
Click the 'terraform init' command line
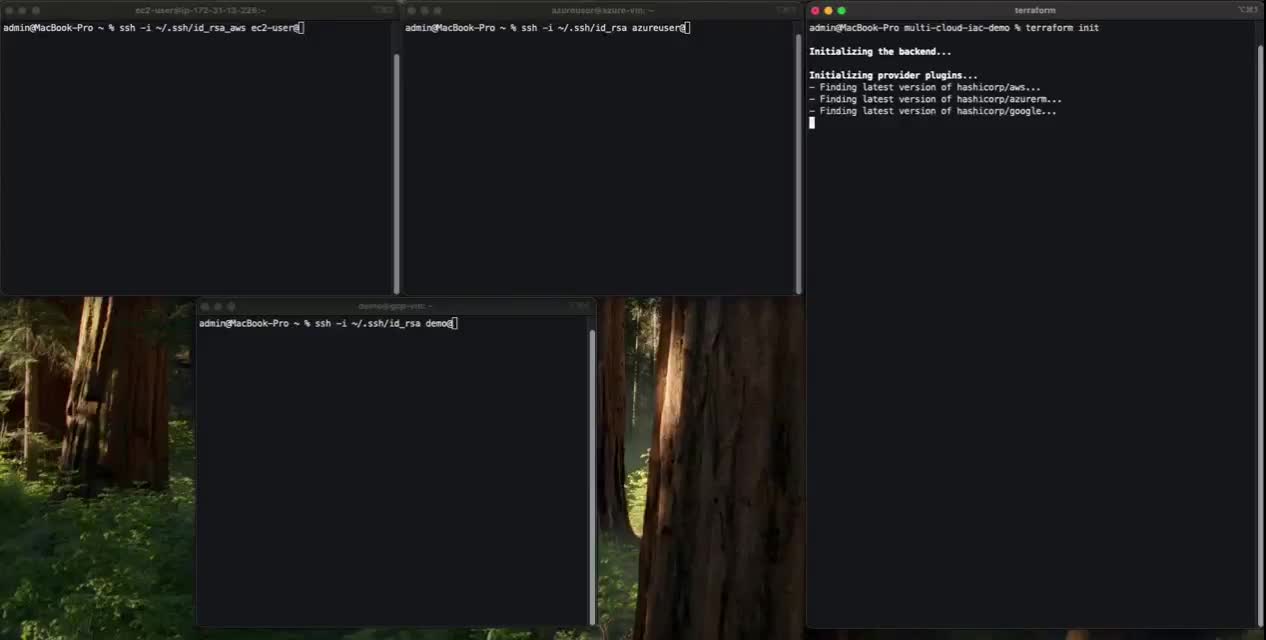tap(954, 28)
